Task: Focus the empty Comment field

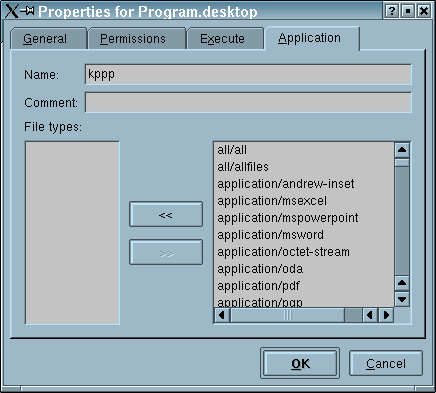Action: tap(248, 102)
